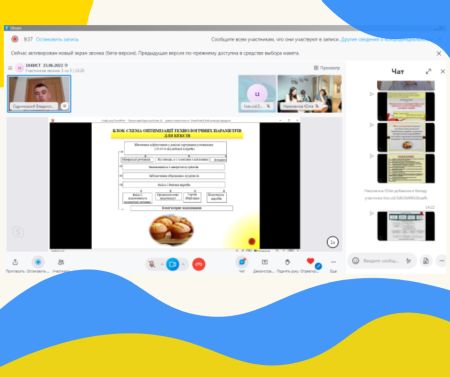Expand camera options arrow beside video button
Image resolution: width=450 pixels, height=377 pixels.
coord(183,264)
